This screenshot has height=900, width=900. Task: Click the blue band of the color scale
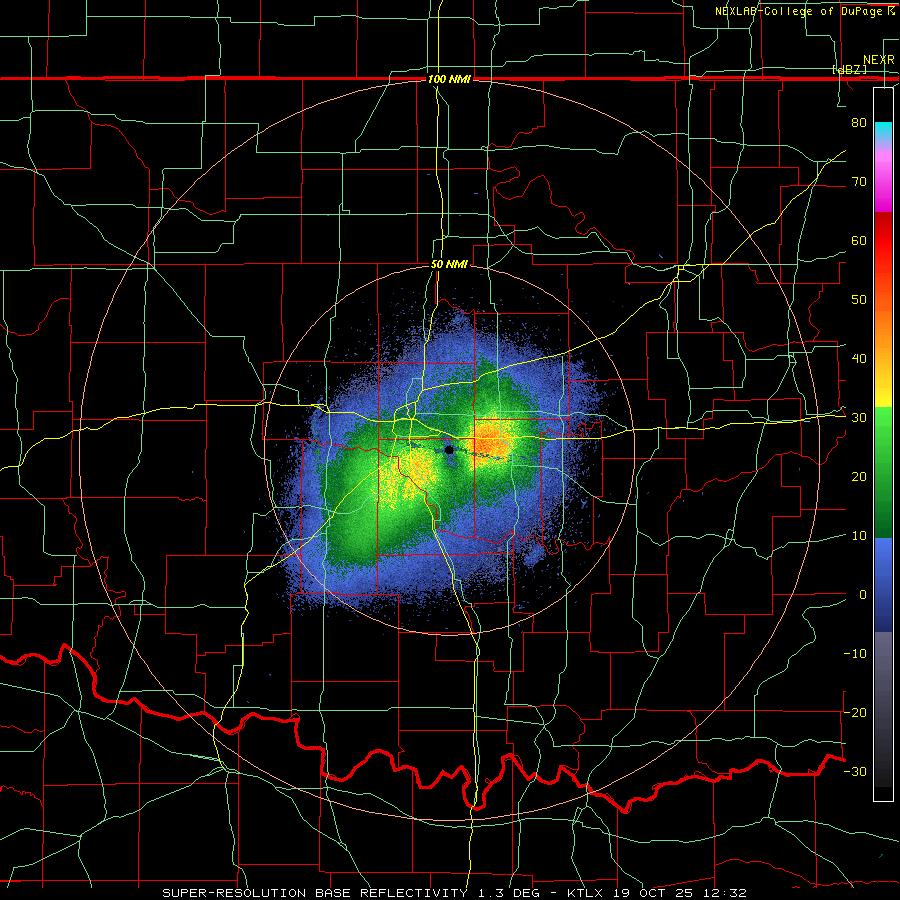883,584
